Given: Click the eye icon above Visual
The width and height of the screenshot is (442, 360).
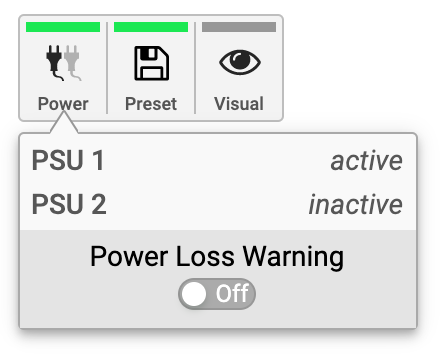Looking at the screenshot, I should 240,62.
